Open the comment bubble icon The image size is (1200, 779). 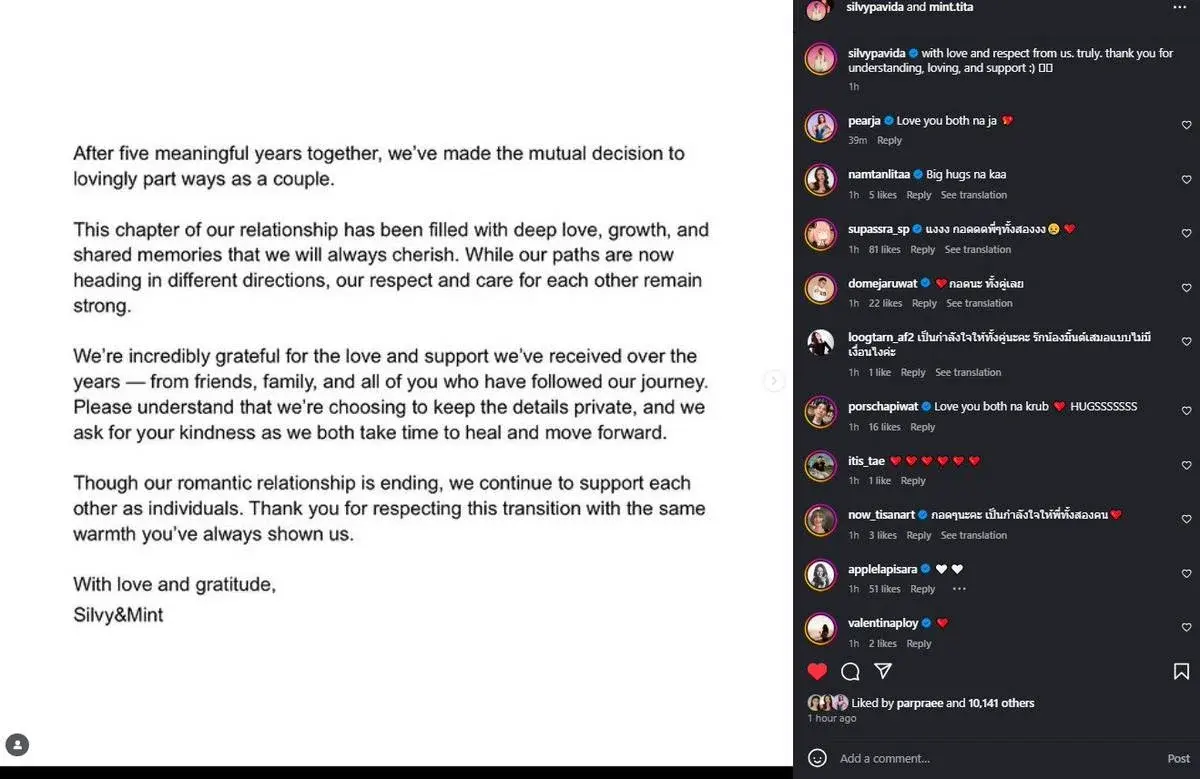tap(850, 671)
